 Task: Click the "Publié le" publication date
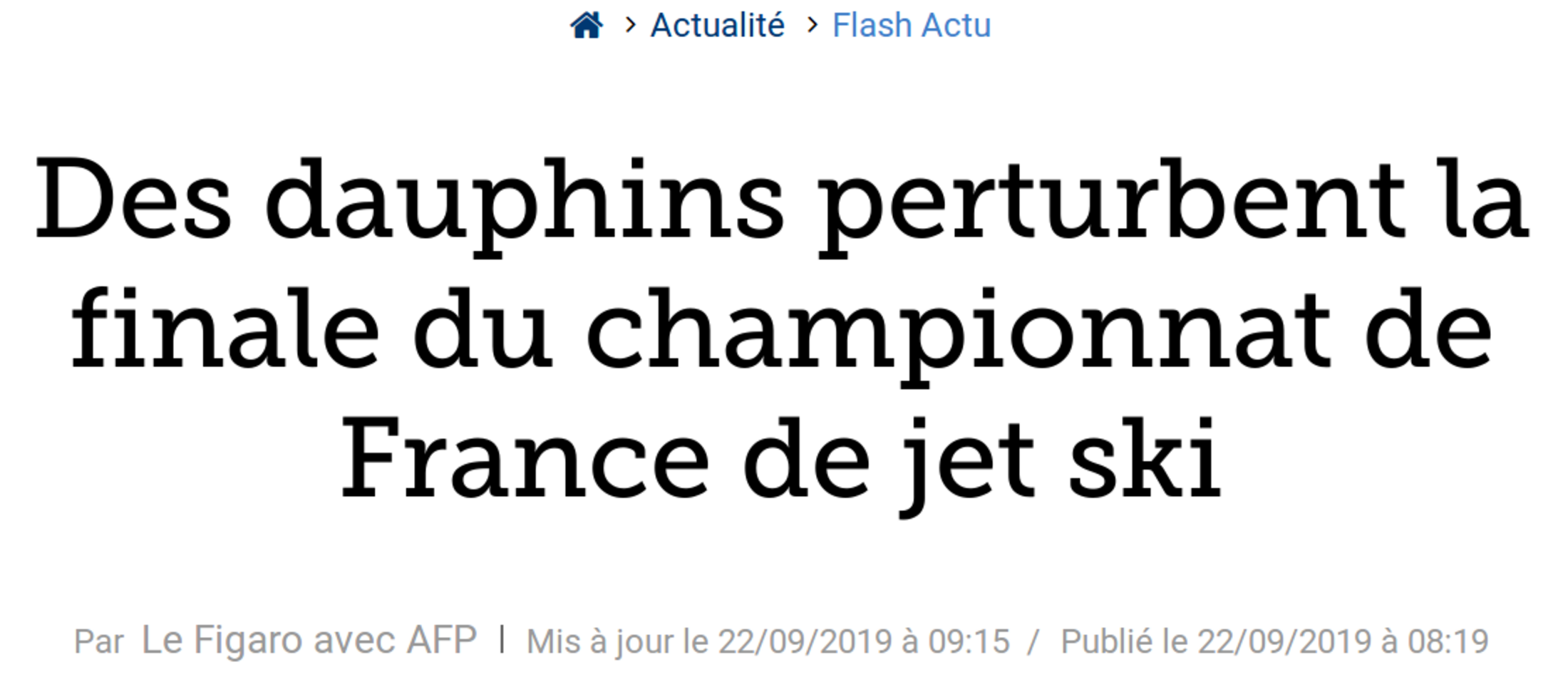(1274, 641)
